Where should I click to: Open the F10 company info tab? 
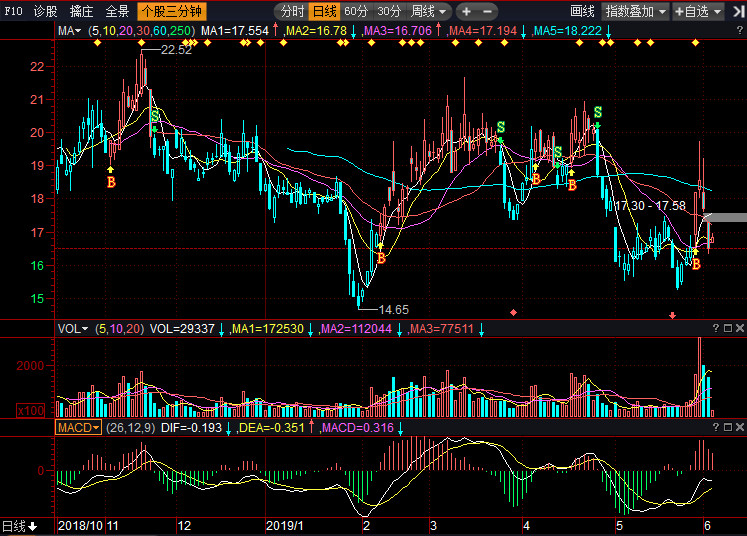coord(14,11)
